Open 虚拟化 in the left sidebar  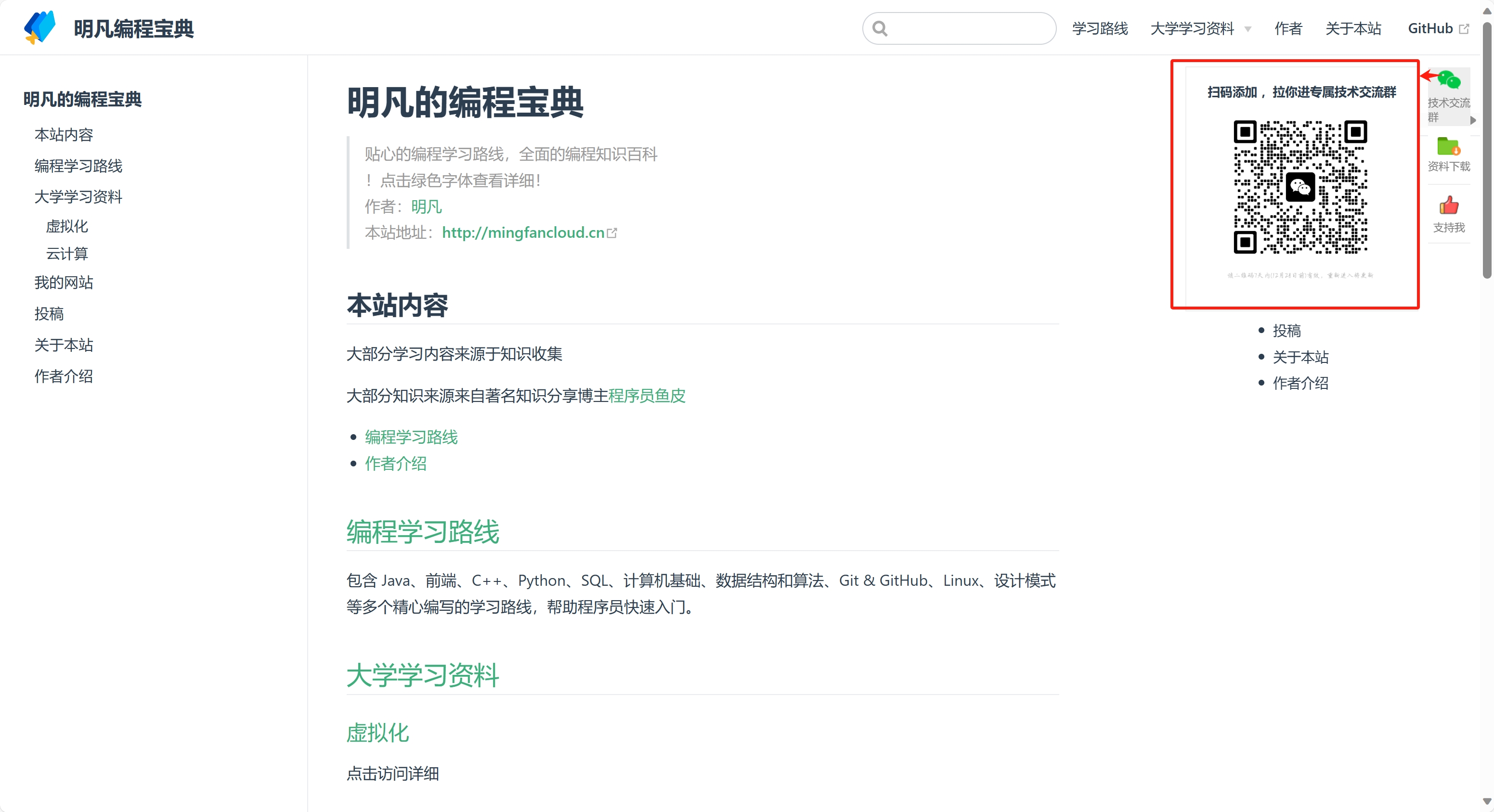point(67,226)
